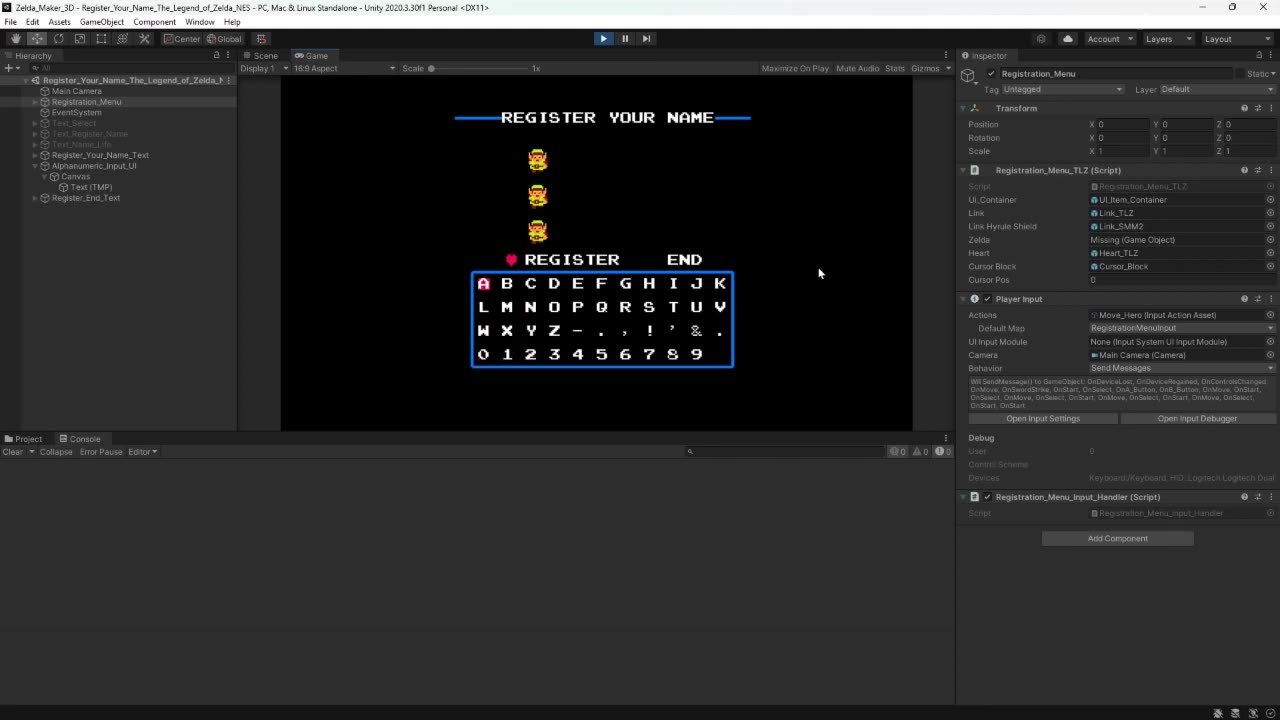This screenshot has width=1280, height=720.
Task: Open the Layers dropdown
Action: 1167,39
